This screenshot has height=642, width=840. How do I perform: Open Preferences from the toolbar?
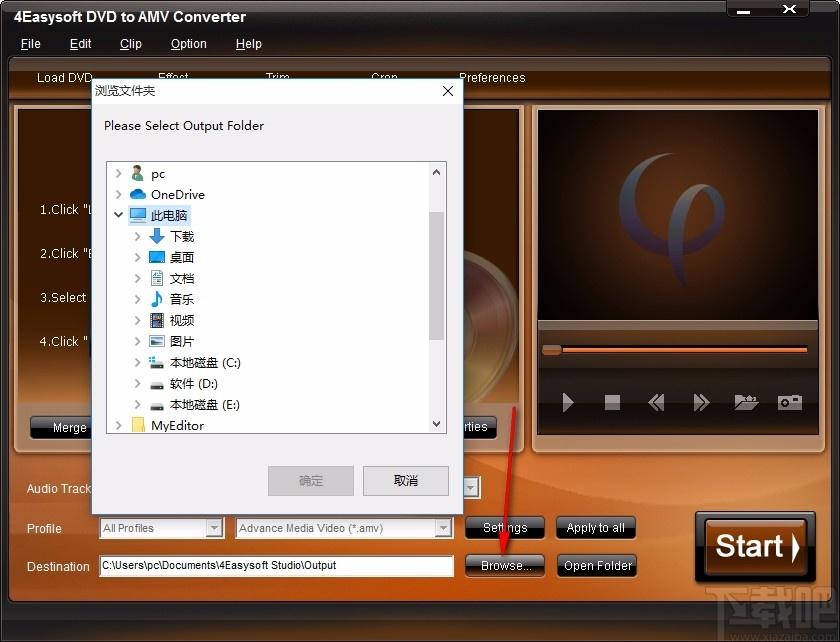point(492,78)
